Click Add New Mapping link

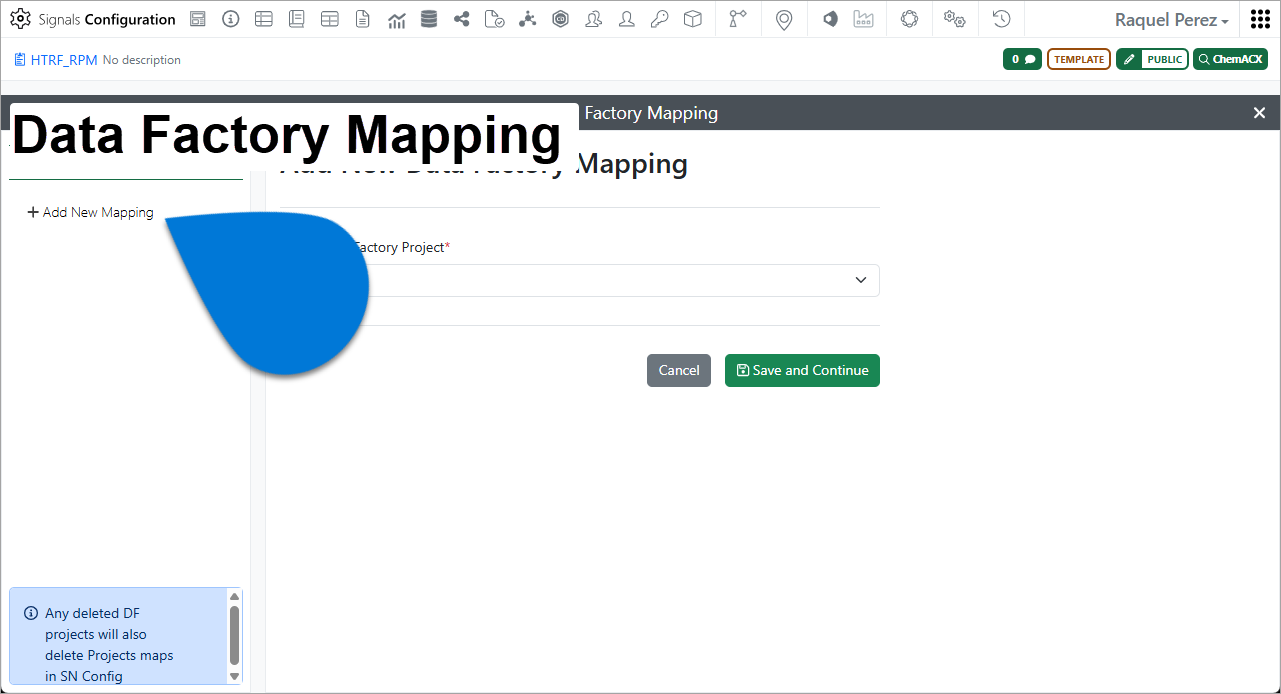tap(90, 212)
